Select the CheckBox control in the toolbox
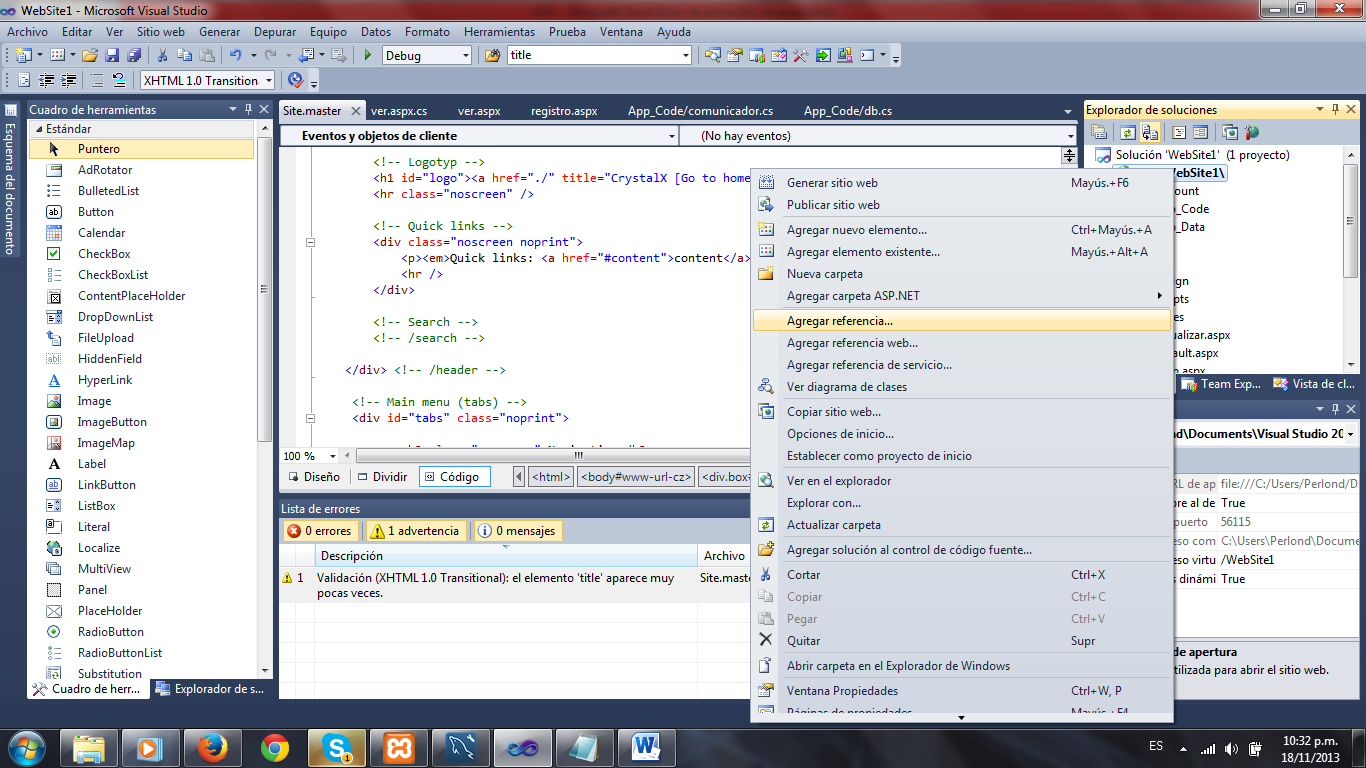This screenshot has height=768, width=1366. 104,254
